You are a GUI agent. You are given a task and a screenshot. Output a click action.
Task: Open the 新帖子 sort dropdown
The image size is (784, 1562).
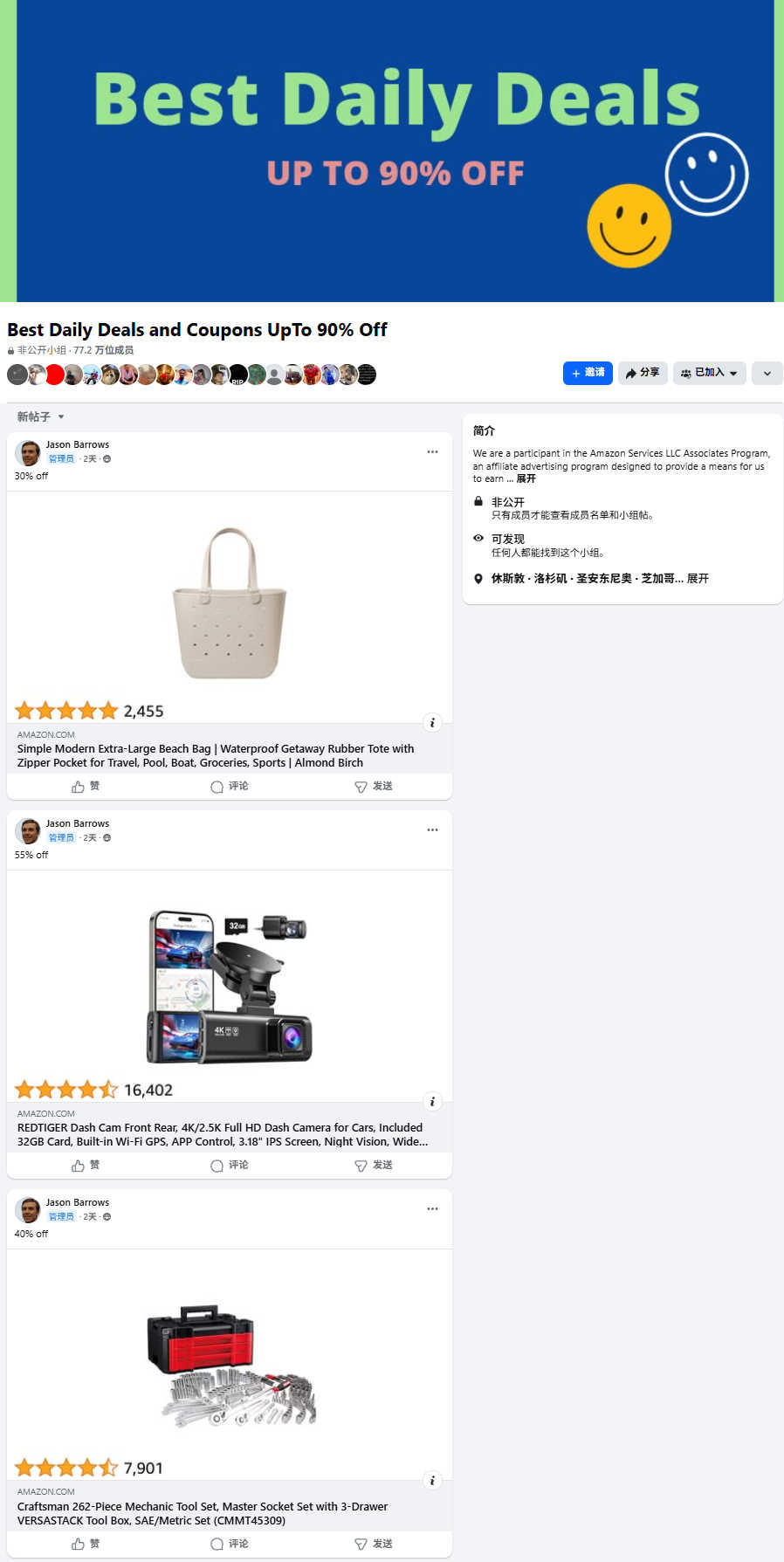(x=41, y=417)
